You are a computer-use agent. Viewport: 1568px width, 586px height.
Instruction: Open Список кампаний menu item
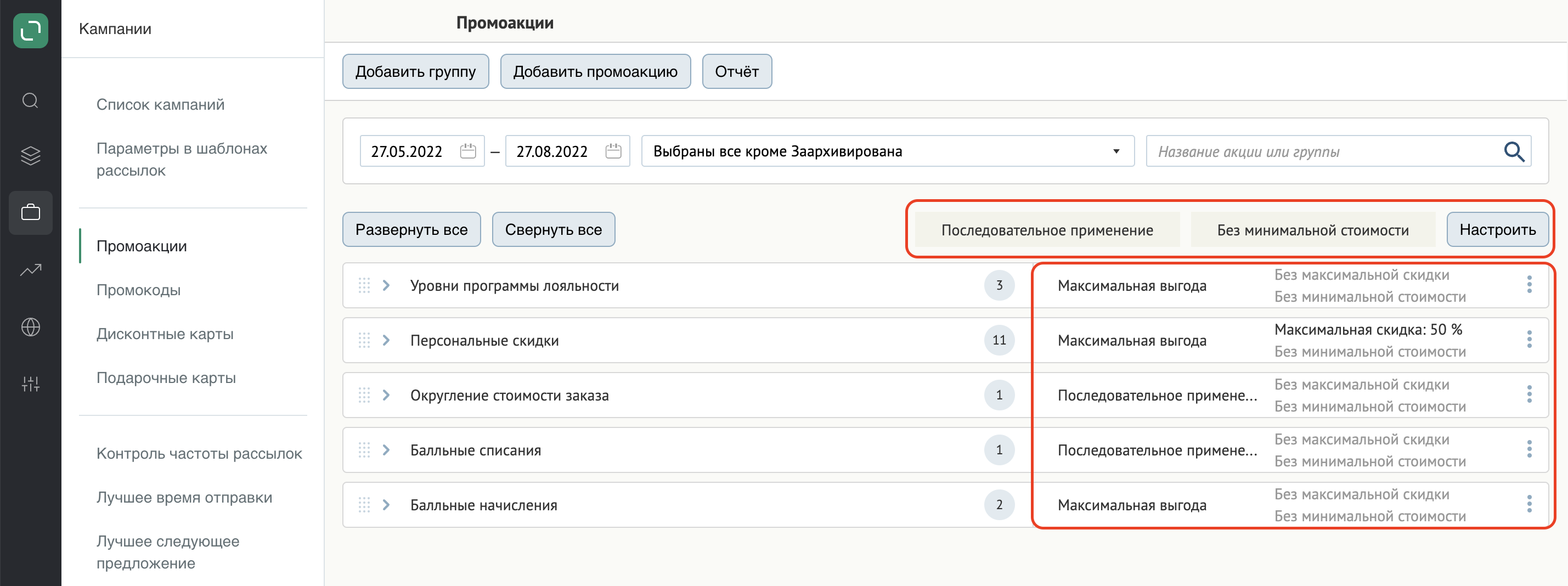pyautogui.click(x=161, y=105)
